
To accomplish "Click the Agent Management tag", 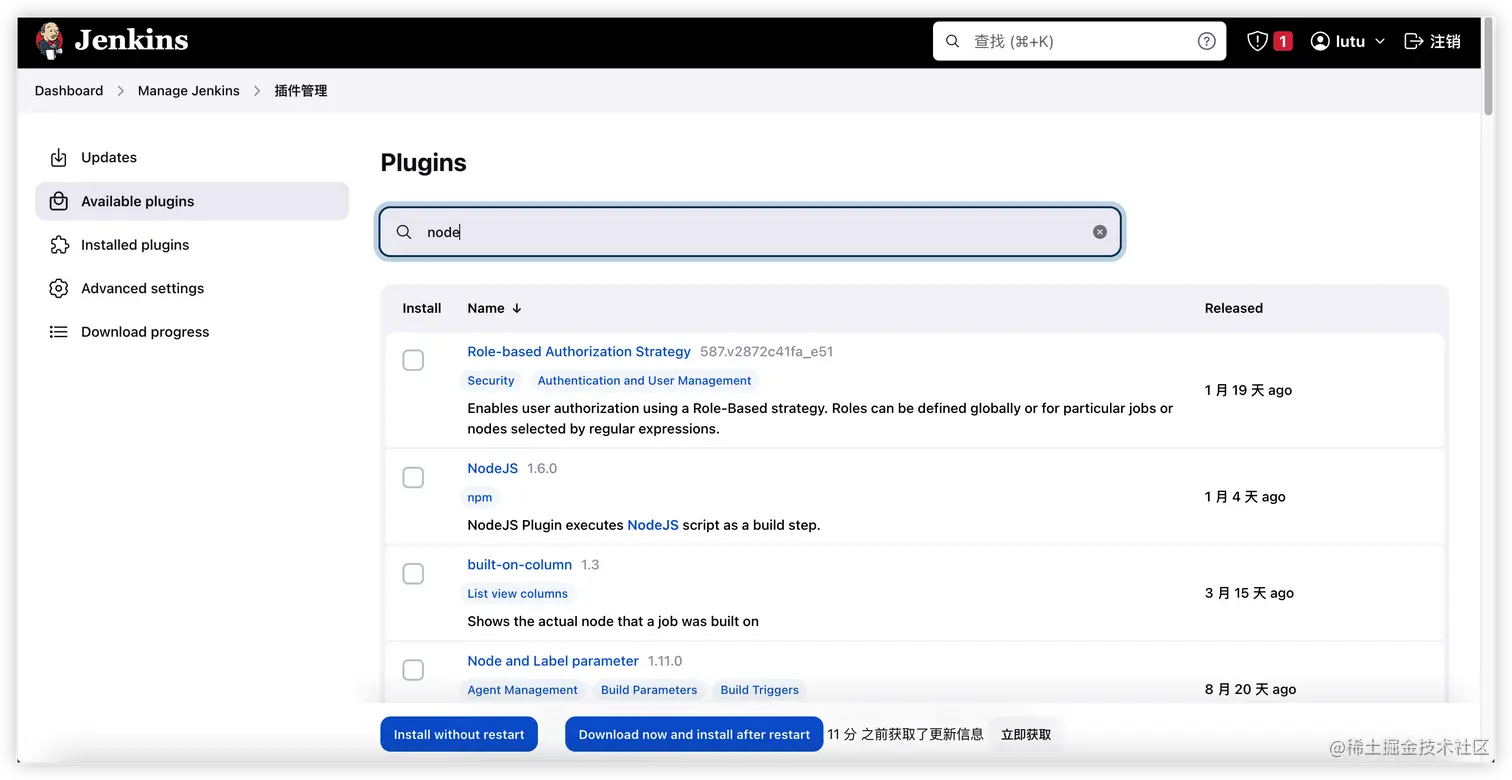I will tap(523, 690).
